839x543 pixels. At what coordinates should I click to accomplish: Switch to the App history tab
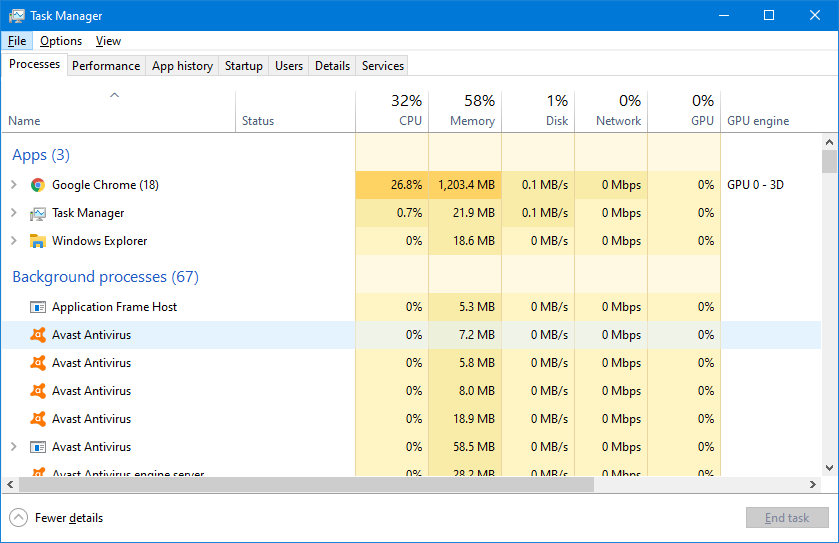point(182,66)
